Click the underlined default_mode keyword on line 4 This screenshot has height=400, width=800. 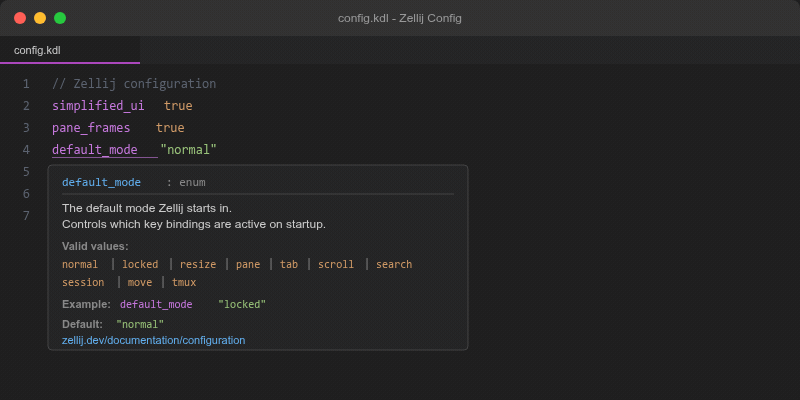(x=95, y=150)
